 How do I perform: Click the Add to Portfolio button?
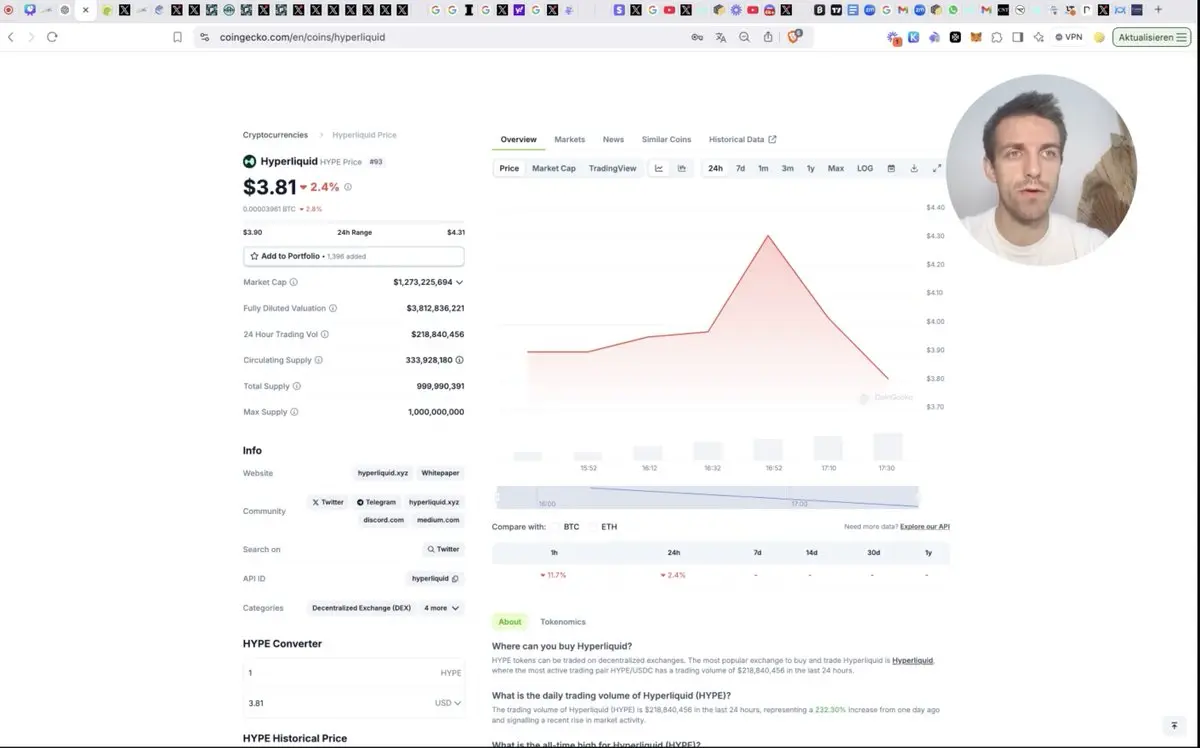(x=353, y=256)
